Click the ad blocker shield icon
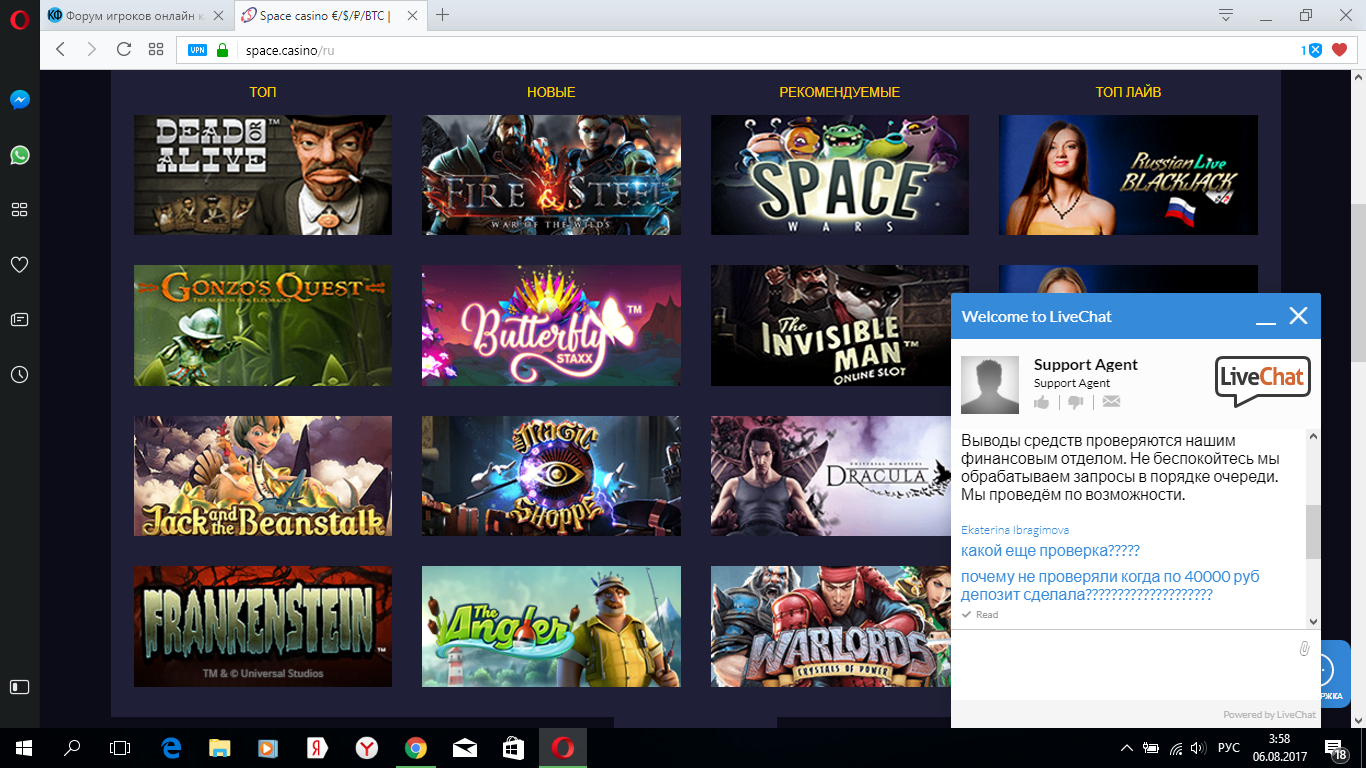 (1316, 49)
